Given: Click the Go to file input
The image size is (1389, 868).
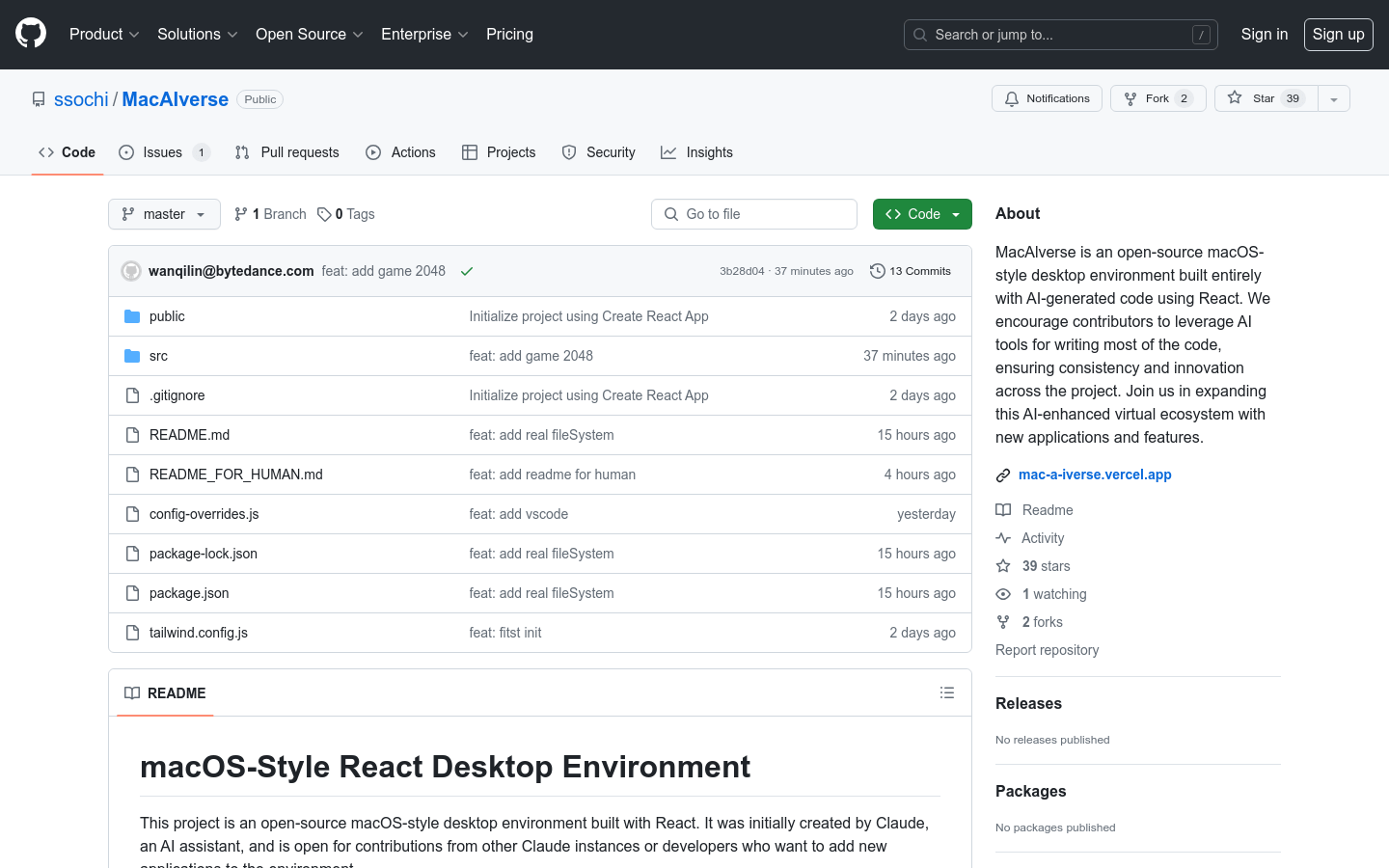Looking at the screenshot, I should (754, 214).
